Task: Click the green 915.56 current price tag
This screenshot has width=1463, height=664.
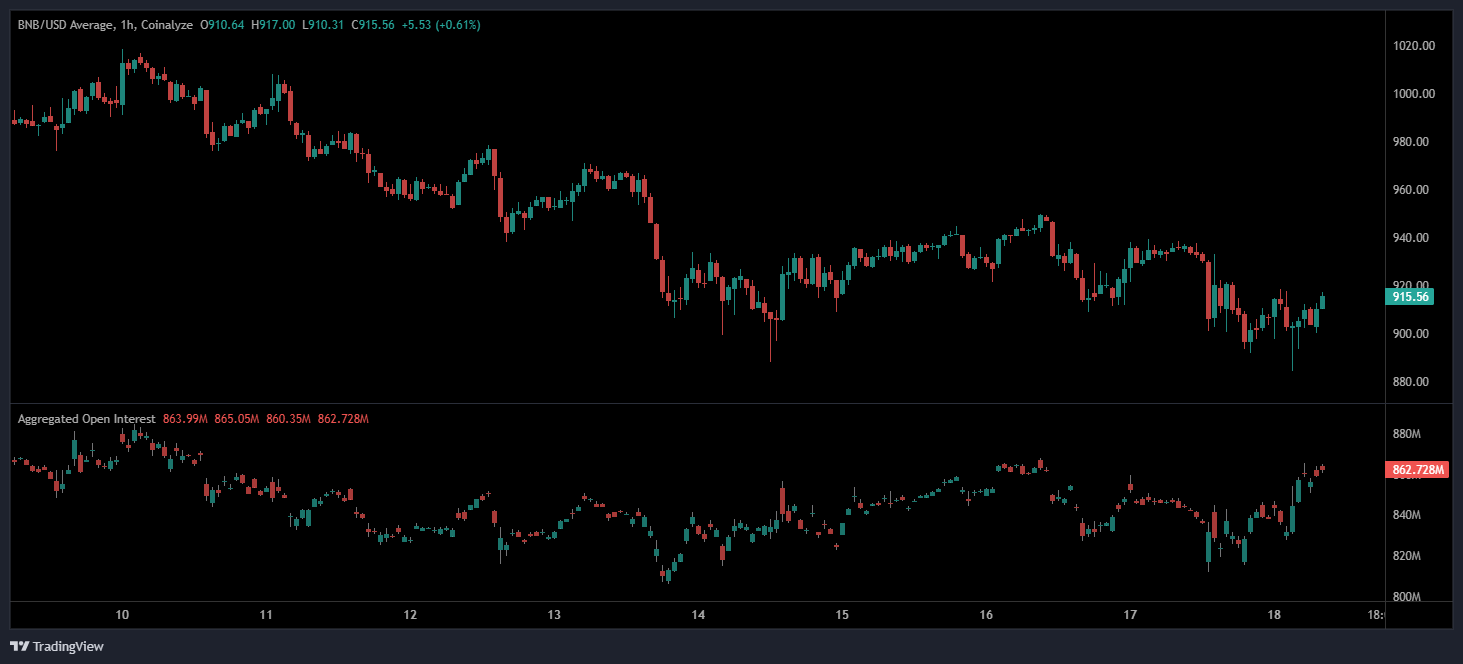Action: [1410, 297]
